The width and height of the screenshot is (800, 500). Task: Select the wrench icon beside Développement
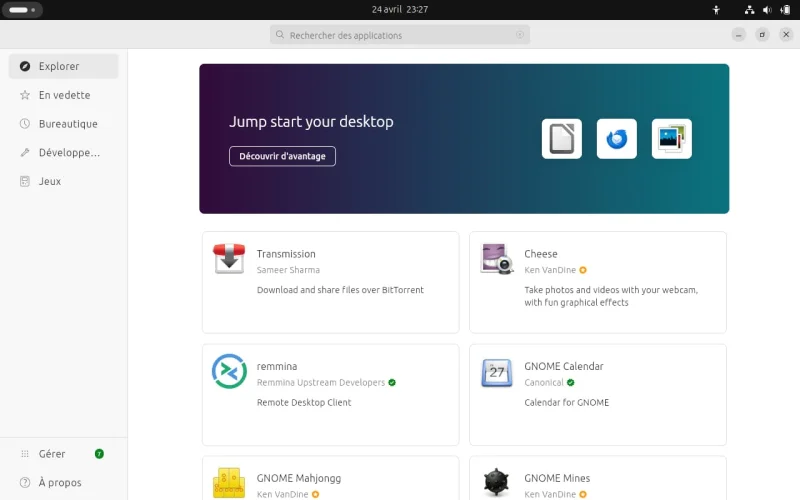click(24, 153)
